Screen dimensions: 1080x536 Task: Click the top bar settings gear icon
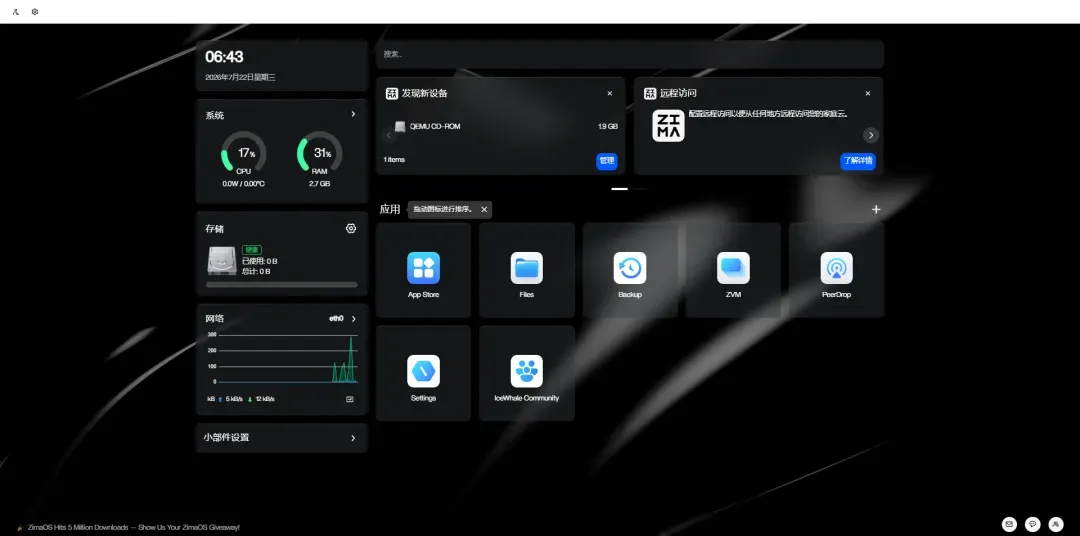pos(34,12)
